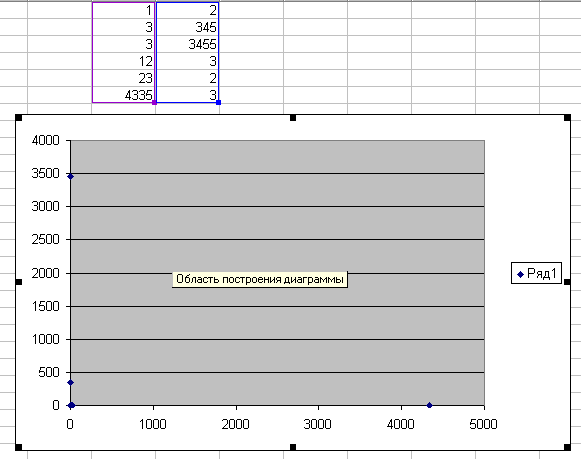
Task: Select the cell containing 3455
Action: (x=187, y=44)
